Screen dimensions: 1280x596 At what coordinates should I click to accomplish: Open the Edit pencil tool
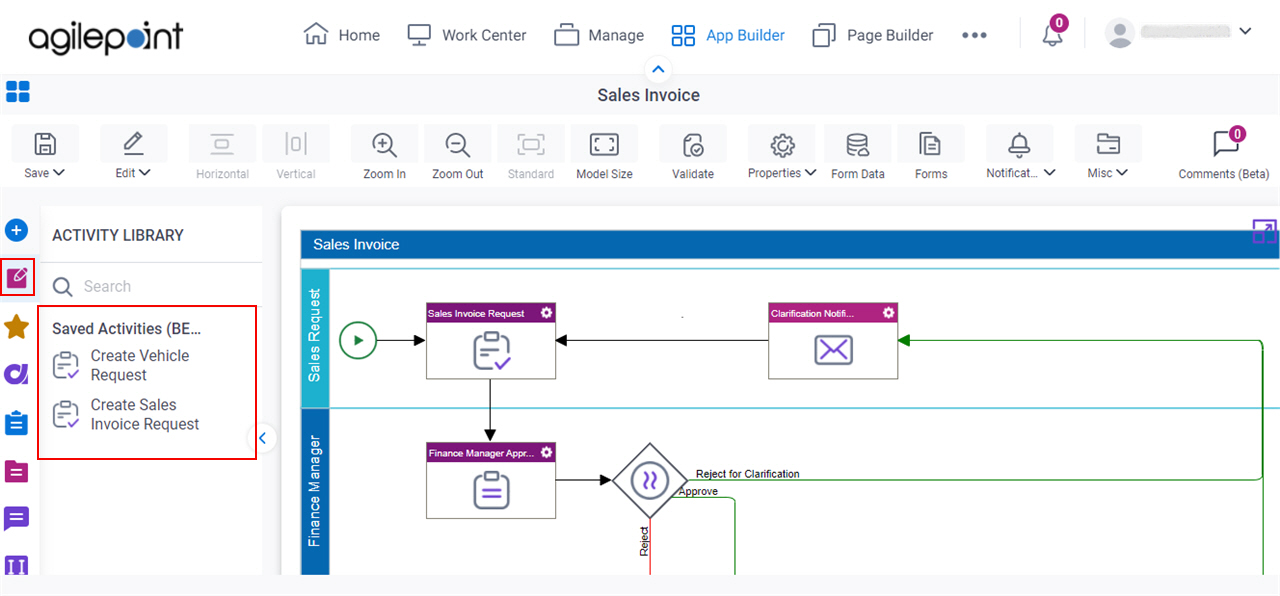pos(133,144)
